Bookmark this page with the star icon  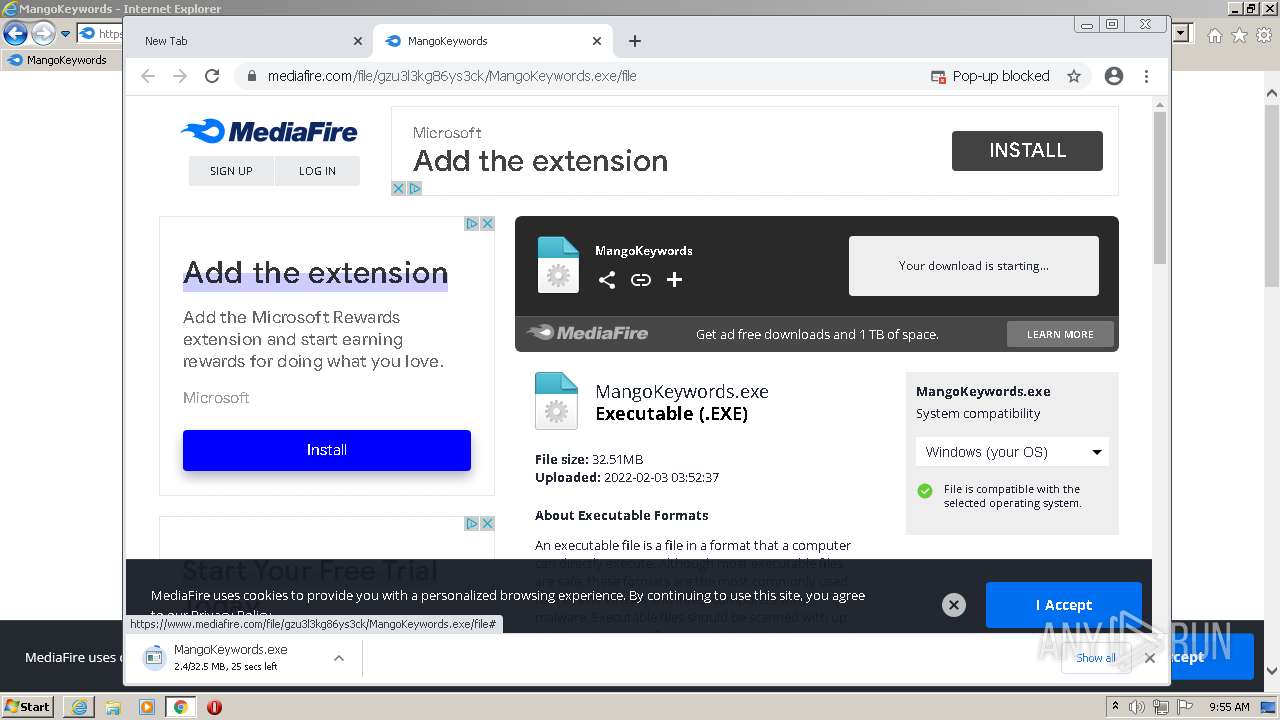click(x=1074, y=76)
